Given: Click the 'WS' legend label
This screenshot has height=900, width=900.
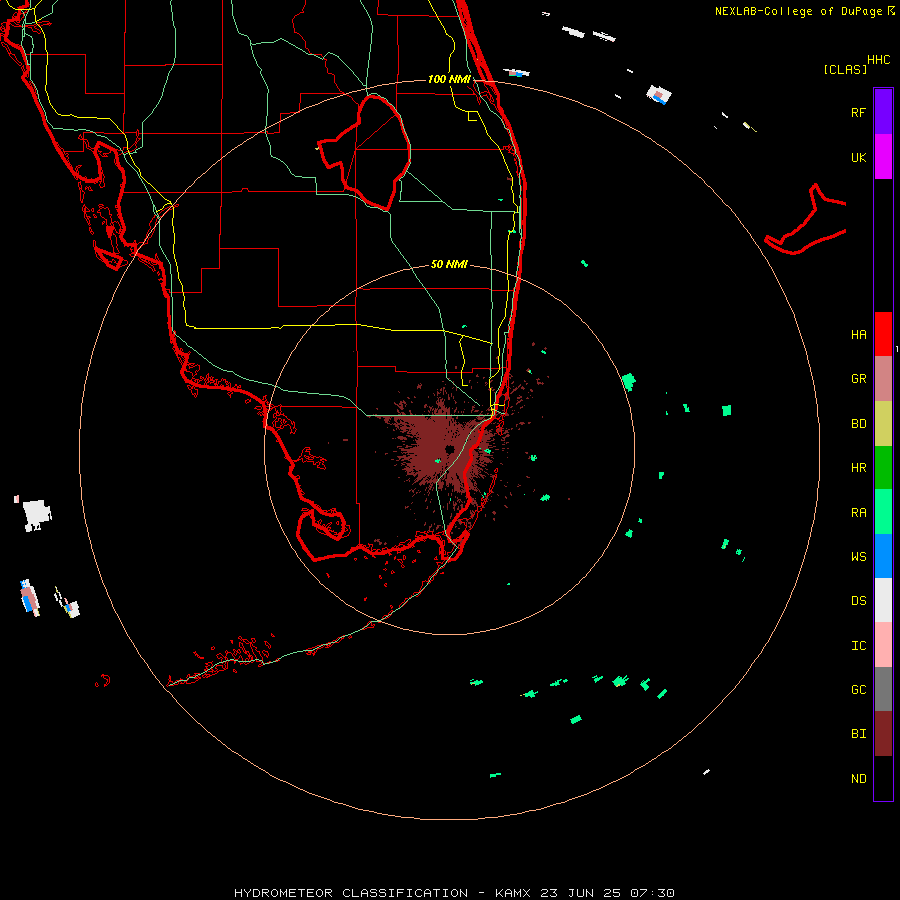Looking at the screenshot, I should [x=858, y=557].
